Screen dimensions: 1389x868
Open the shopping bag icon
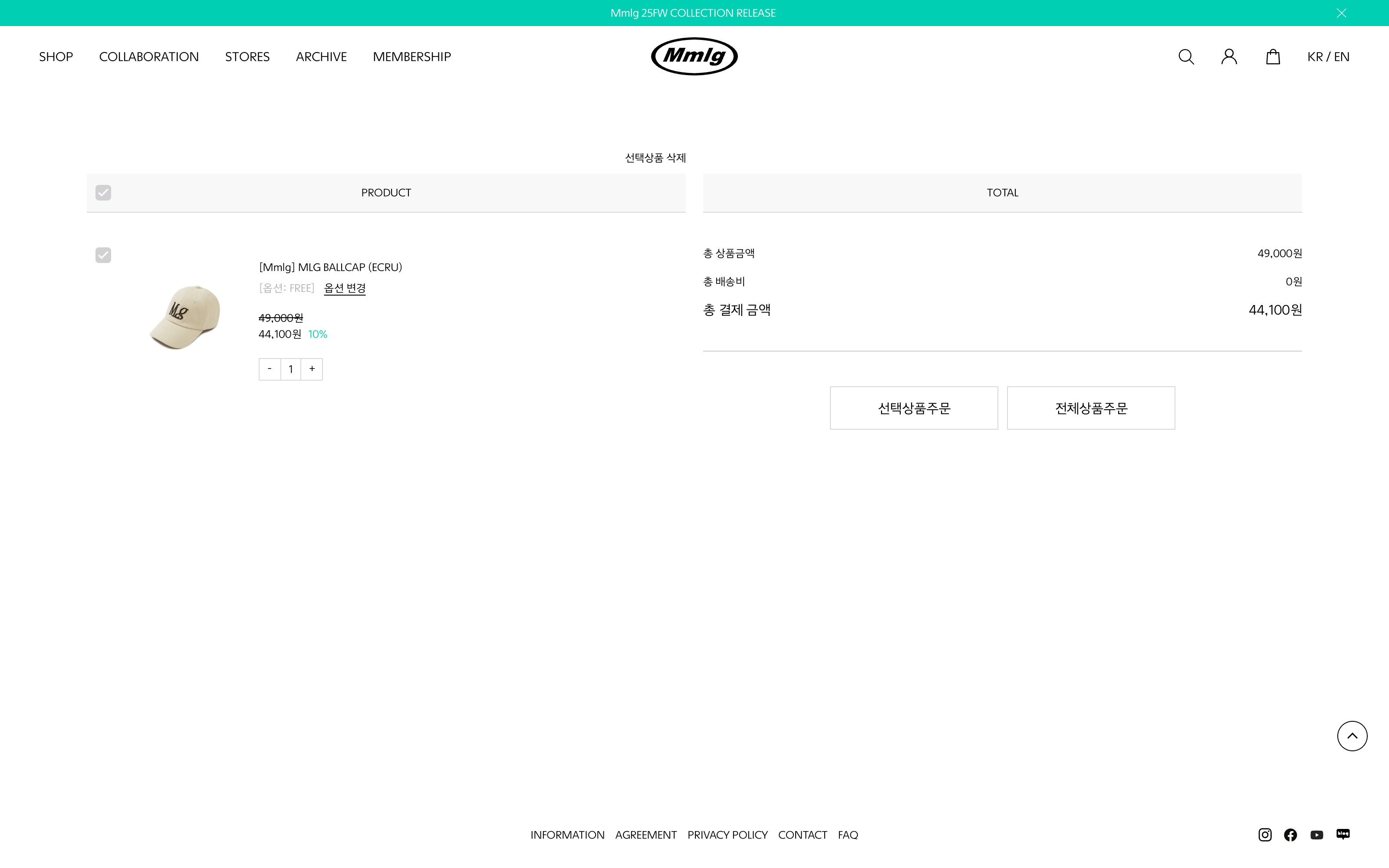pos(1273,57)
